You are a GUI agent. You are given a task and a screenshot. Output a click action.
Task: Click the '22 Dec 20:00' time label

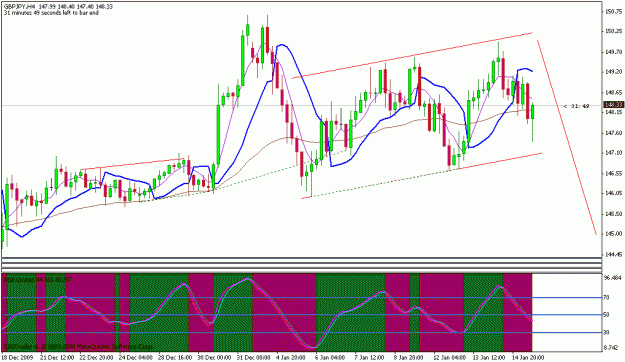(97, 357)
